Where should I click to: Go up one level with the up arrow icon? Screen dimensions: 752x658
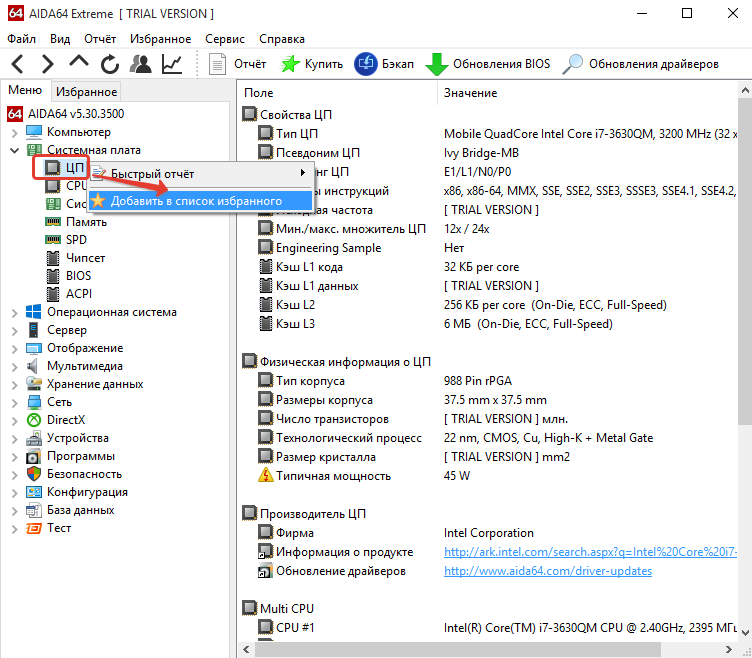[x=79, y=61]
